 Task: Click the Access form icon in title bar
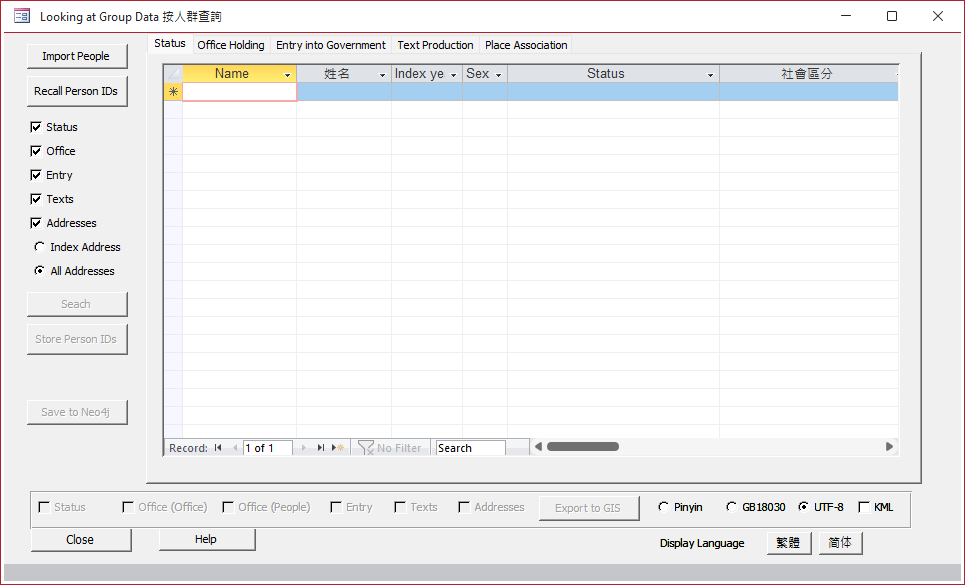pyautogui.click(x=21, y=16)
